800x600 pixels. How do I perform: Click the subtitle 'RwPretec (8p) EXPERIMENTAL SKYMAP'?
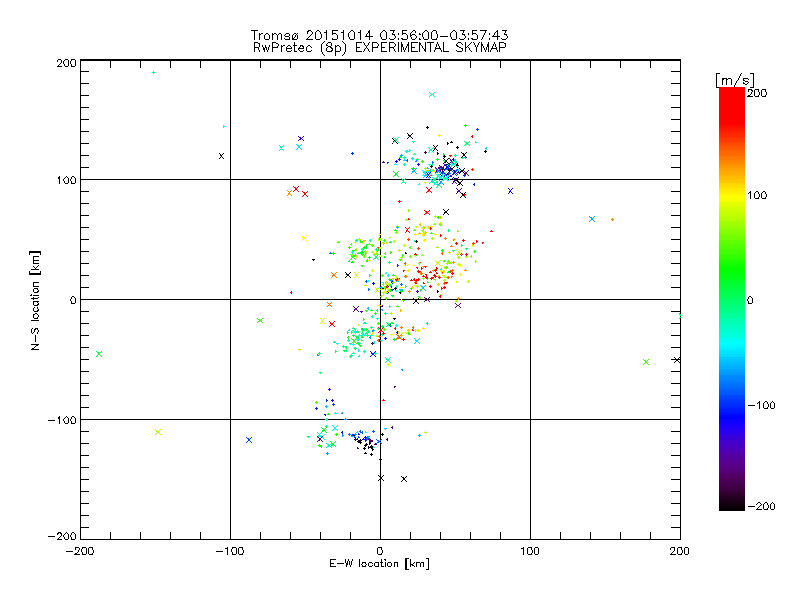click(379, 47)
